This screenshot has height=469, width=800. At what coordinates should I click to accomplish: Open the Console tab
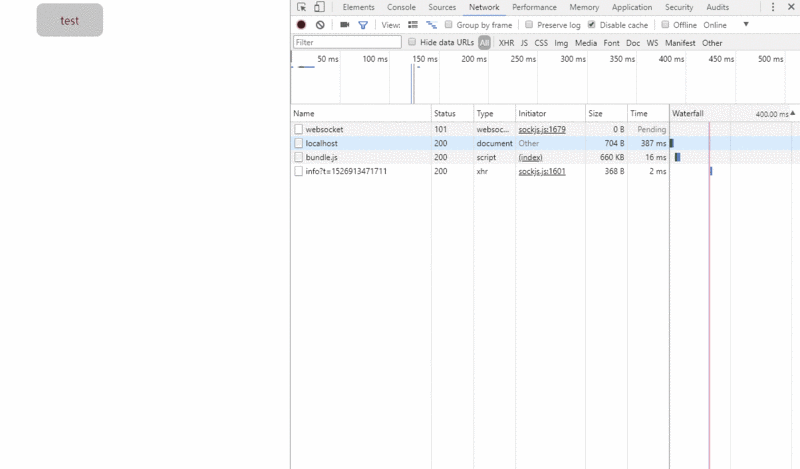[401, 7]
